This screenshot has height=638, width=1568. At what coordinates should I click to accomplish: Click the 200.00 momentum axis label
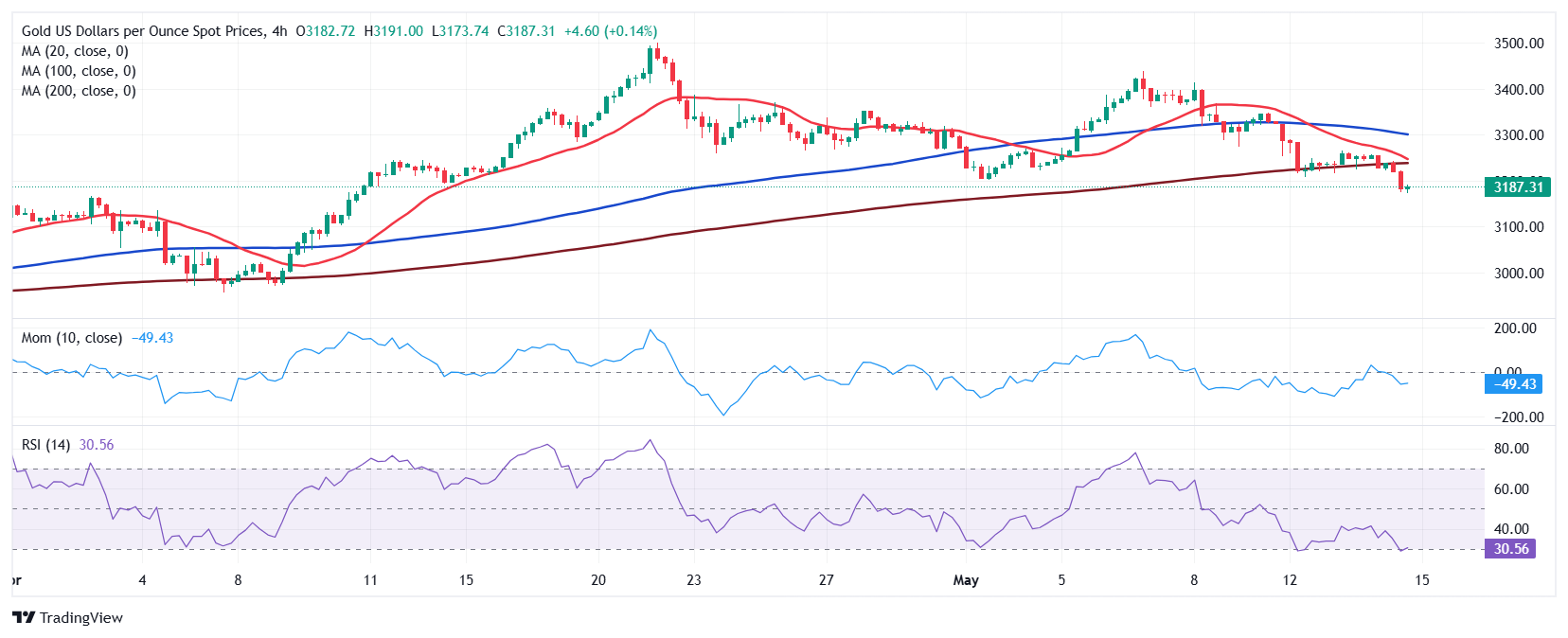pyautogui.click(x=1515, y=328)
